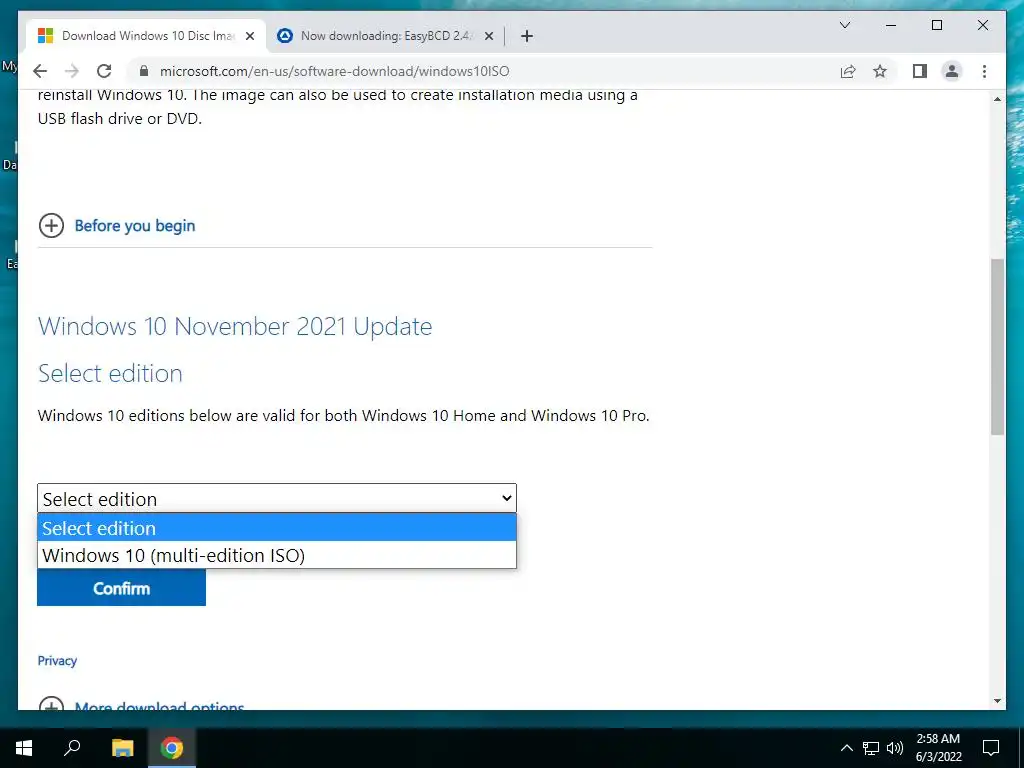Open taskbar search magnifier
The image size is (1024, 768).
pyautogui.click(x=72, y=748)
